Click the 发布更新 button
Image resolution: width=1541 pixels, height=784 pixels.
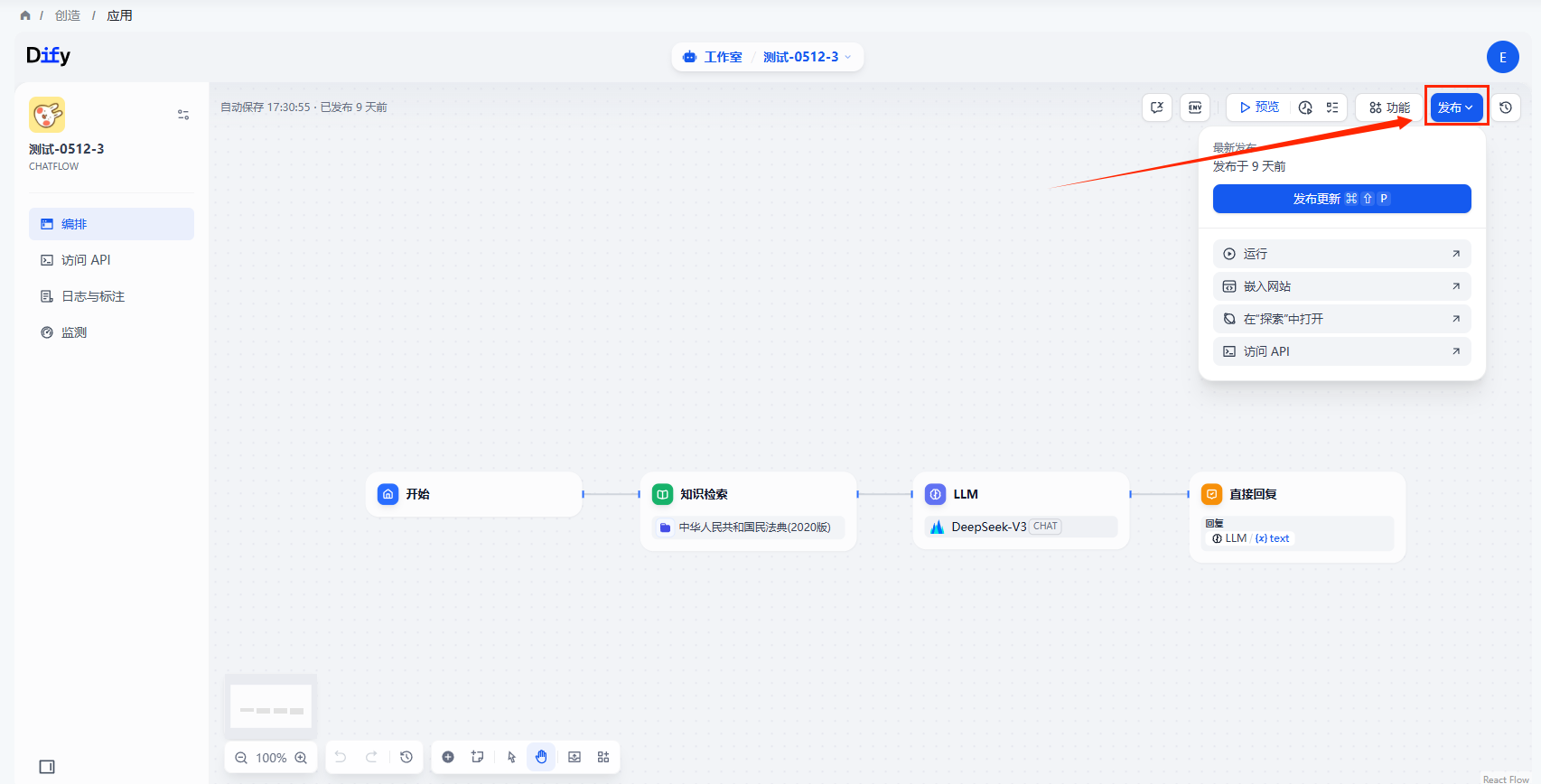1341,199
